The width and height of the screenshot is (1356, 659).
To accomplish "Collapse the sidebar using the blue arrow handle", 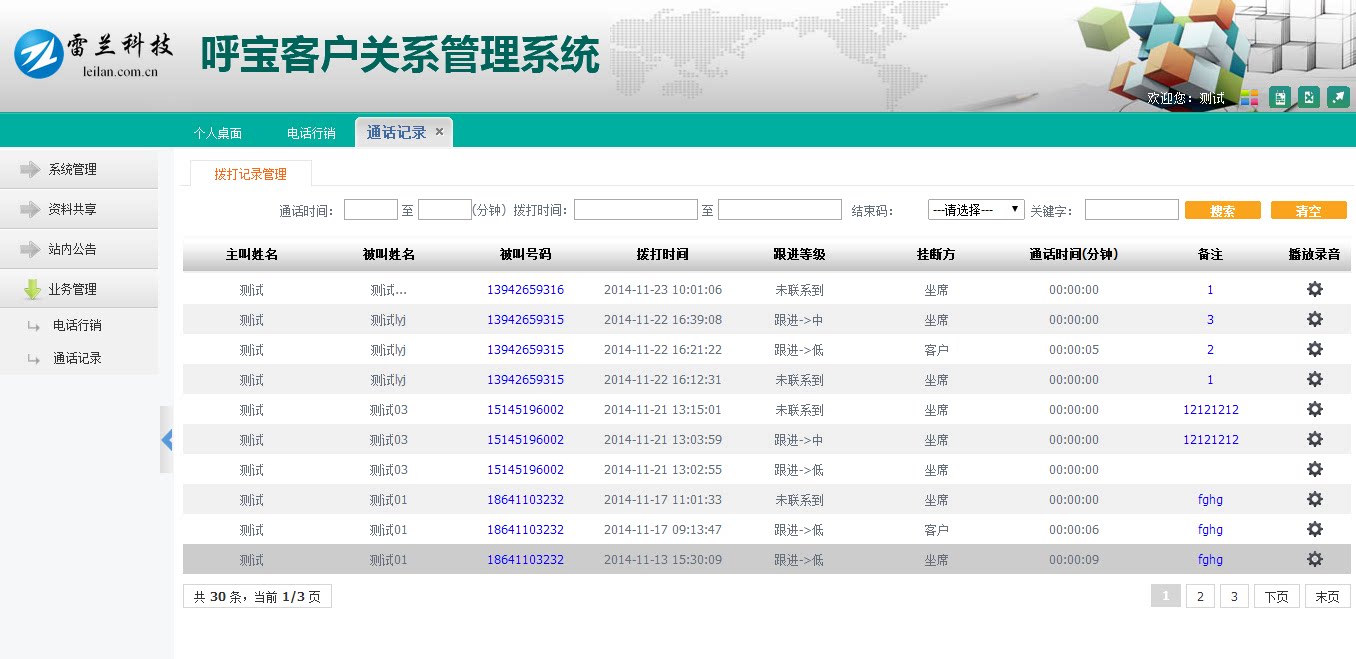I will 166,439.
